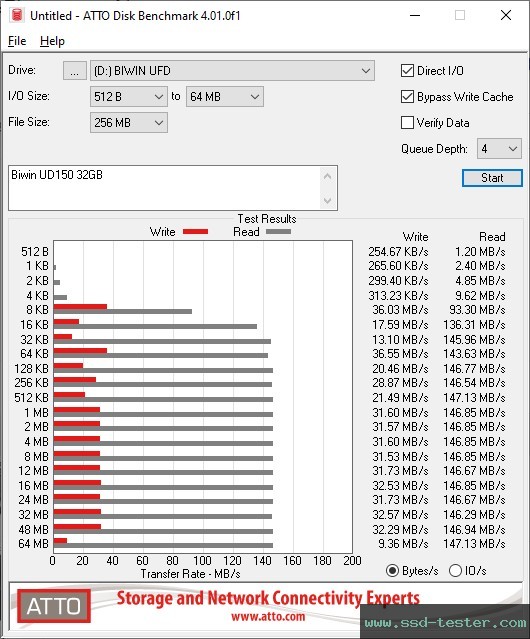
Task: Click the Transfer Rate - MB/s axis label
Action: [x=190, y=574]
